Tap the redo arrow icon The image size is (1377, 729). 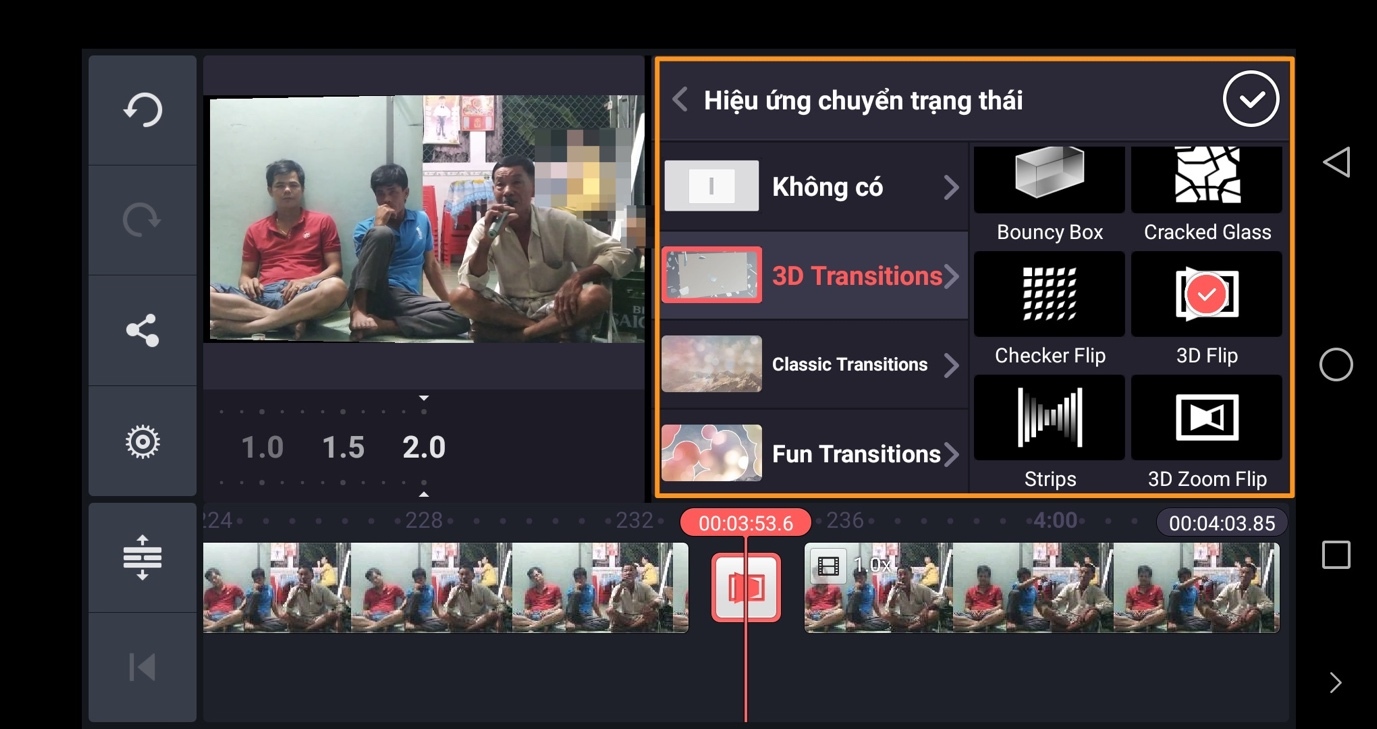pos(142,220)
